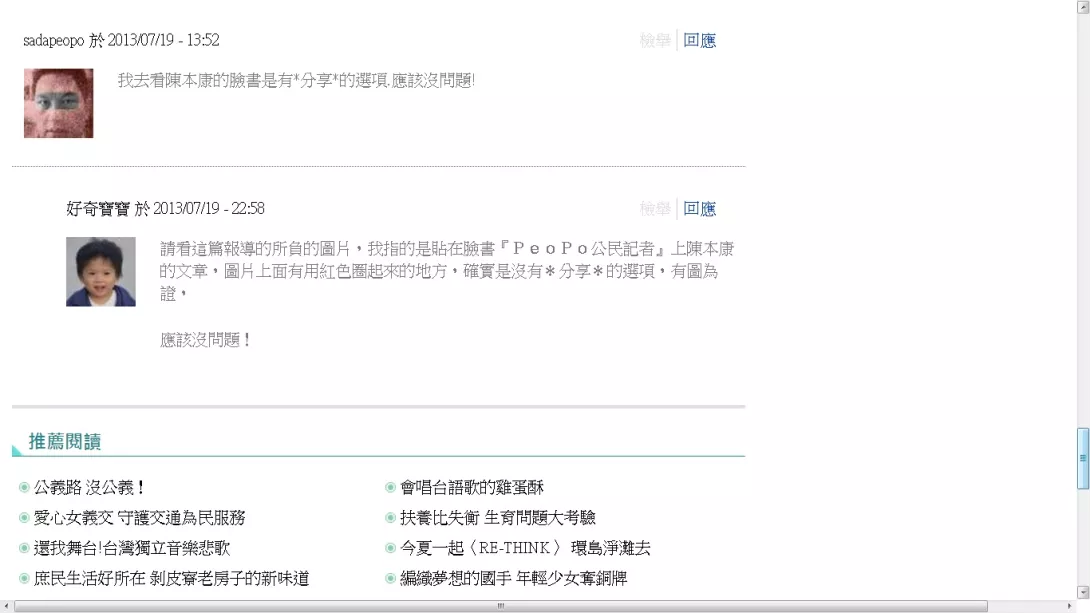Viewport: 1090px width, 613px height.
Task: Click the vertical scrollbar thumb
Action: (1082, 458)
